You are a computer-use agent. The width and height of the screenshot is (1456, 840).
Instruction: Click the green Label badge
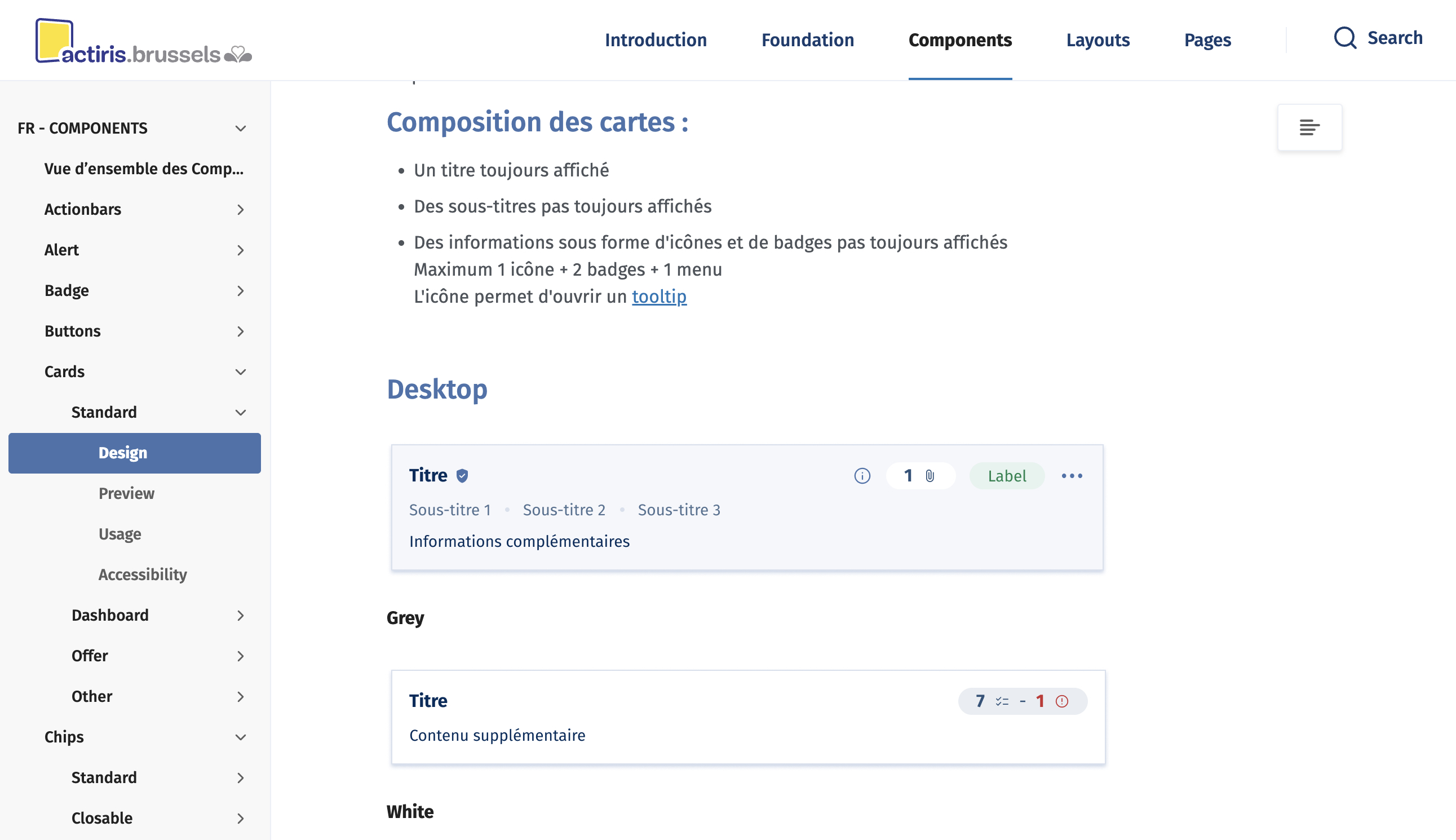click(x=1007, y=476)
